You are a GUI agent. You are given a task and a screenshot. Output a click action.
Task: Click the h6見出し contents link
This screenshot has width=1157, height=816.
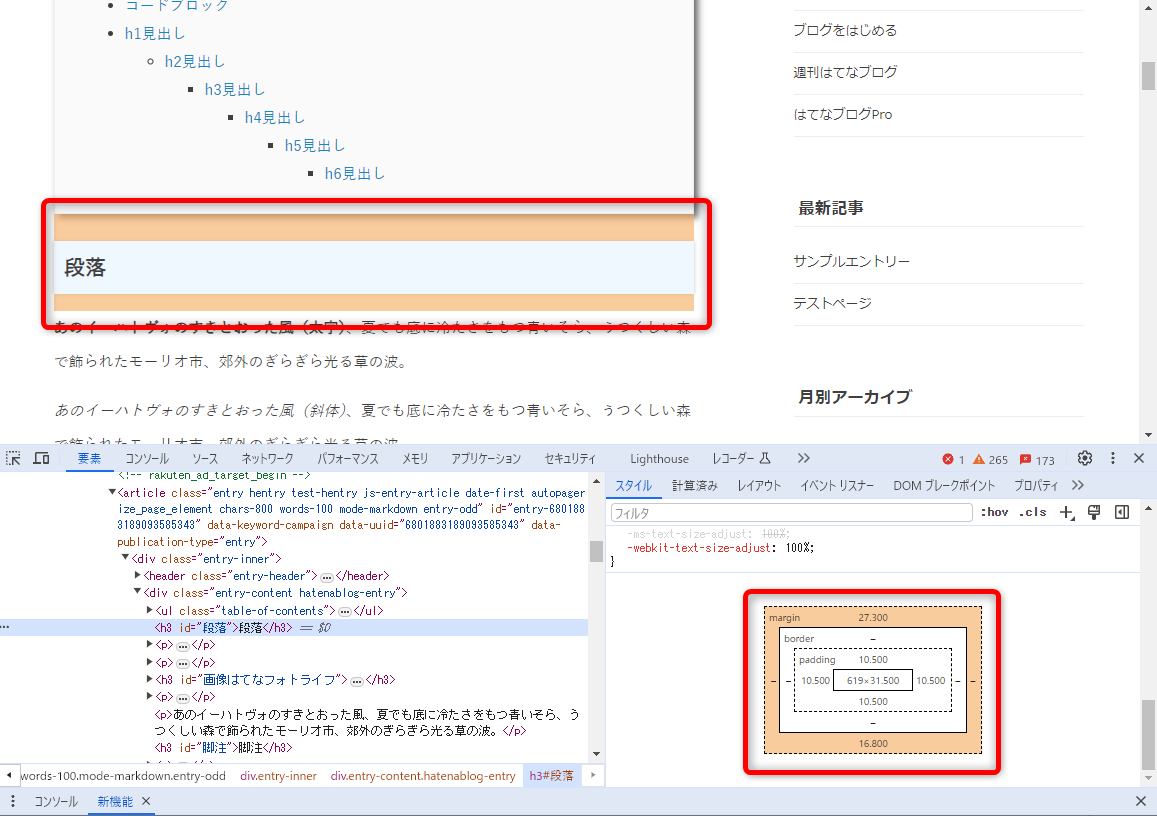354,173
